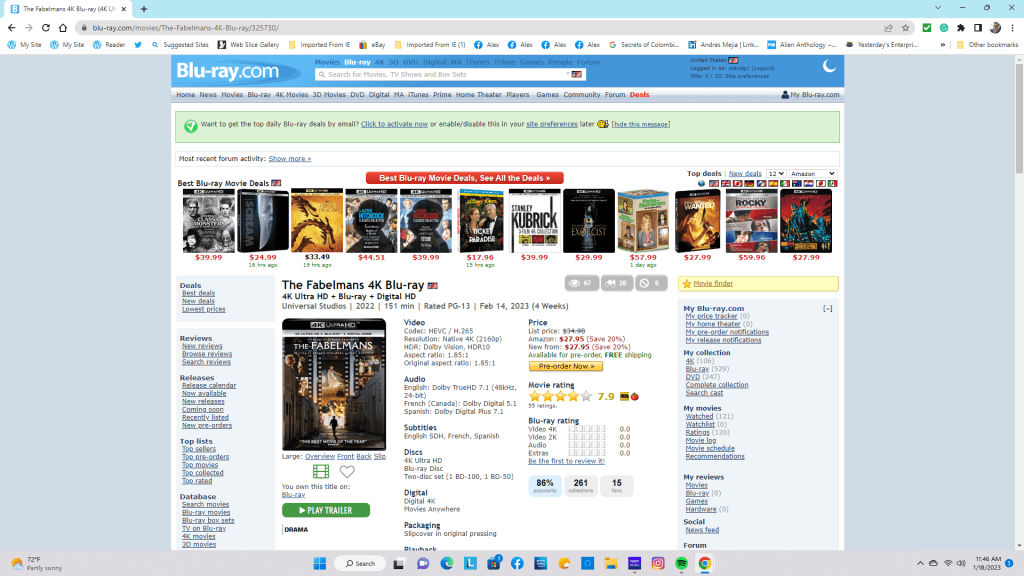1024x576 pixels.
Task: Toggle night mode with the moon icon
Action: pos(829,67)
